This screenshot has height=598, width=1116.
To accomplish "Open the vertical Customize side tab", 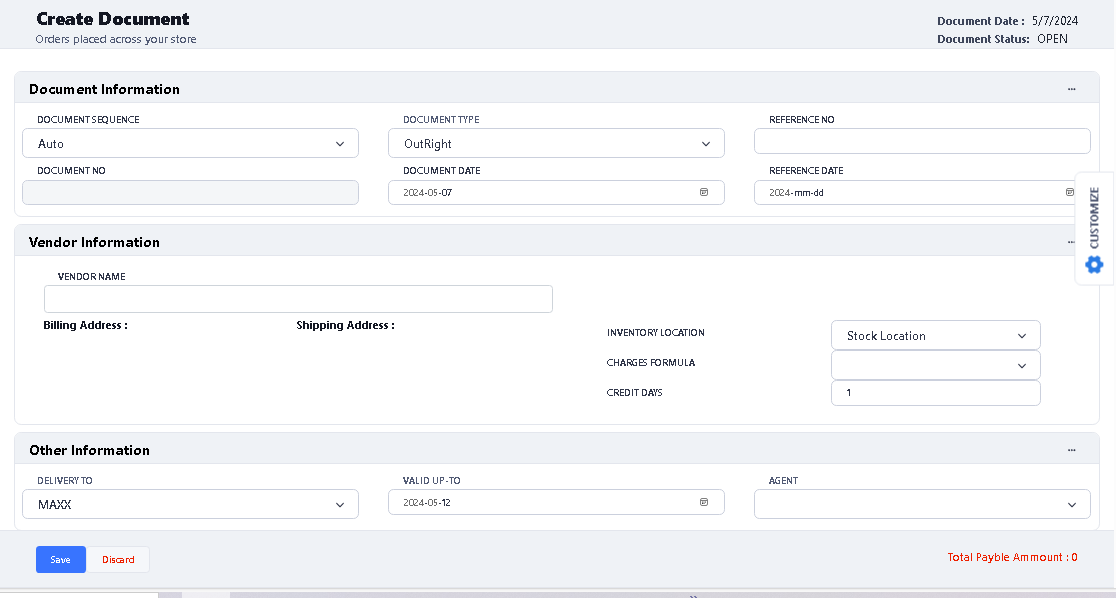I will (1094, 218).
